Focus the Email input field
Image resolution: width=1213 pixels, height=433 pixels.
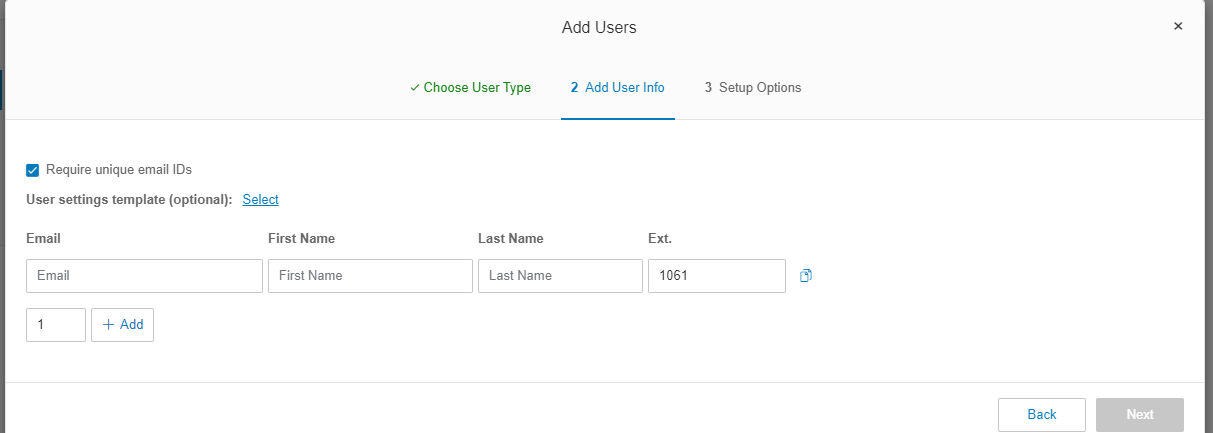[144, 276]
